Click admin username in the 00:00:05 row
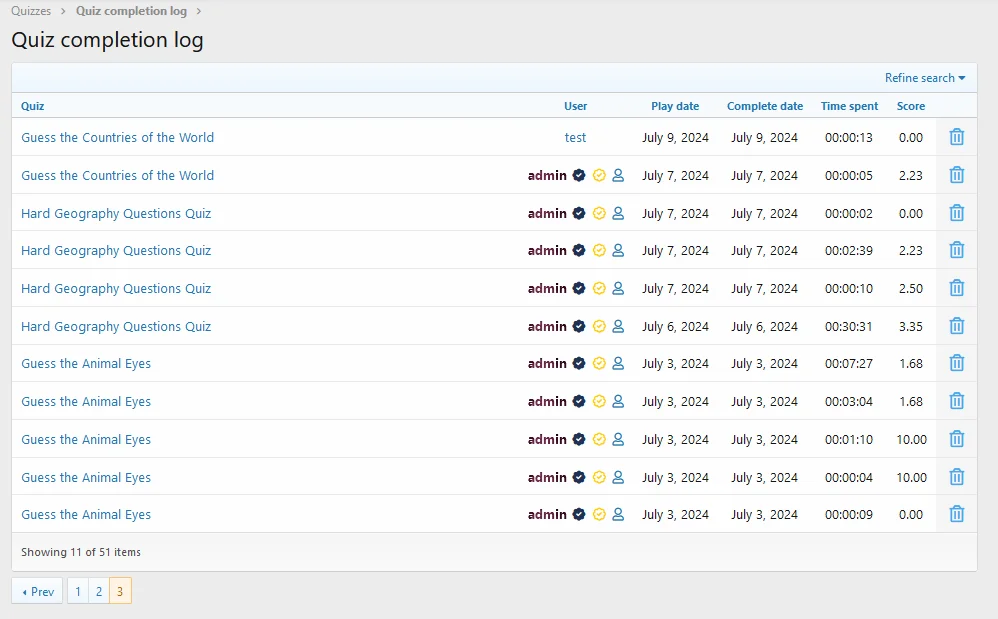Screen dimensions: 998x619 pyautogui.click(x=547, y=176)
